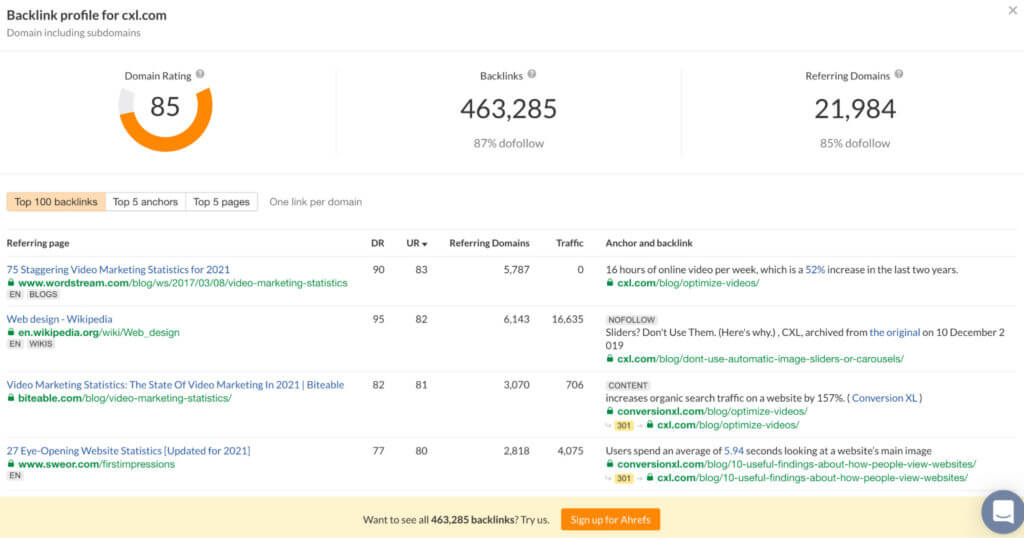Click the Domain Rating help icon
The height and width of the screenshot is (538, 1024).
pos(200,74)
